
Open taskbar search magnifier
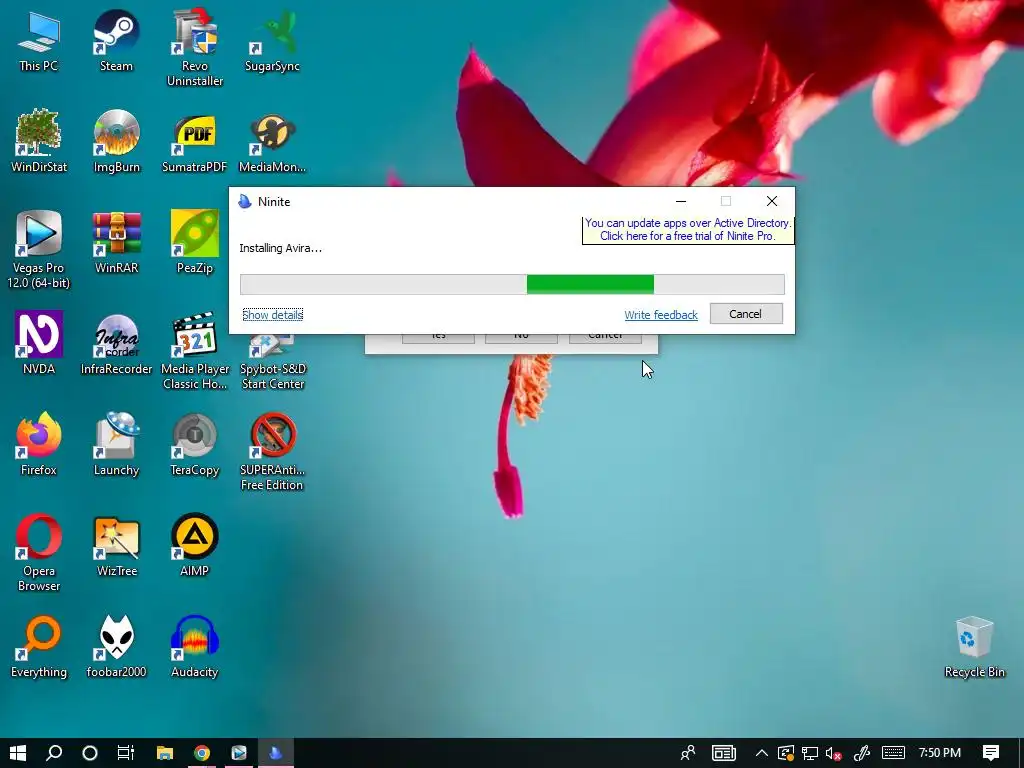pyautogui.click(x=54, y=753)
